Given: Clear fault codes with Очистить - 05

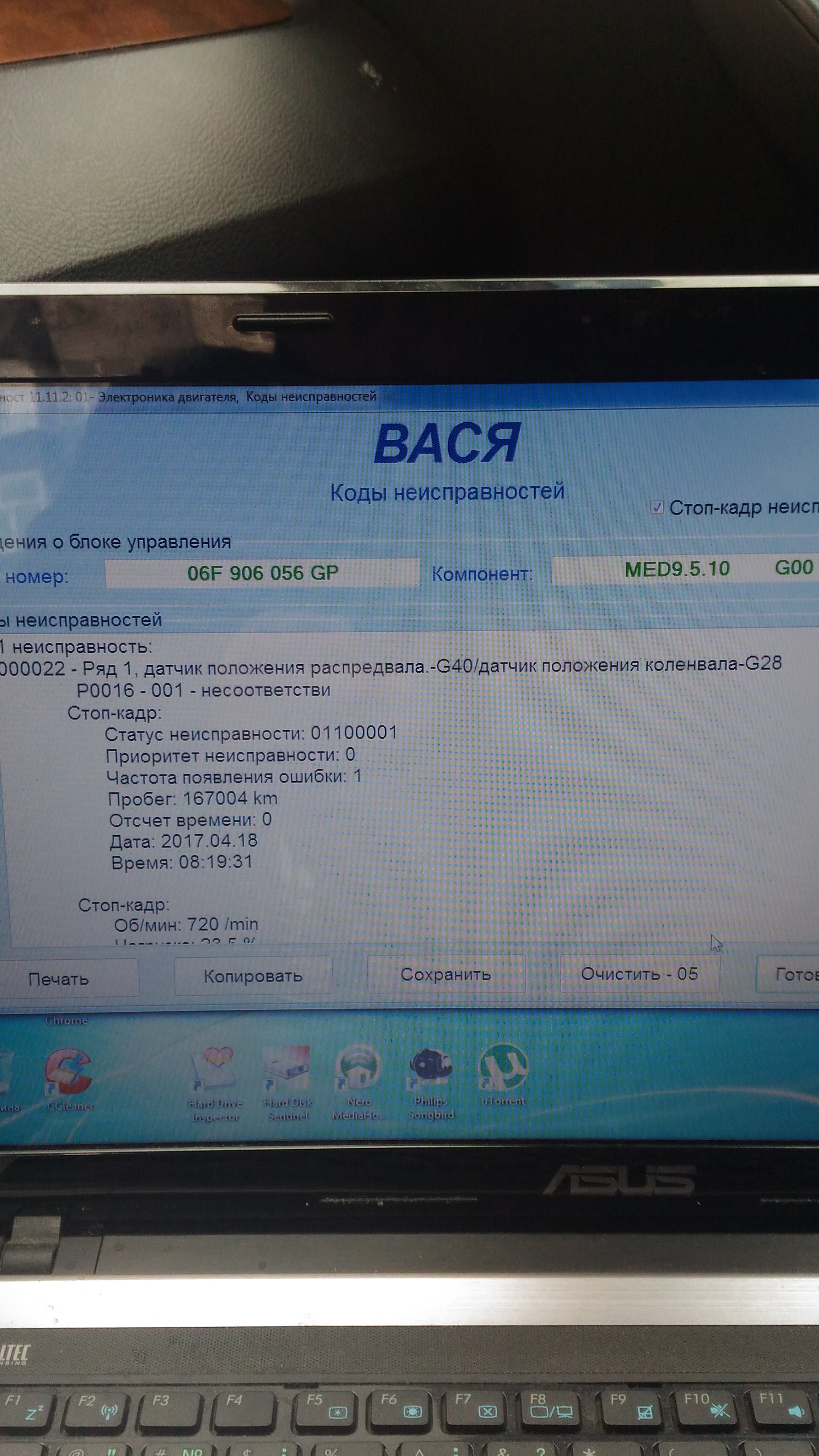Looking at the screenshot, I should tap(639, 974).
